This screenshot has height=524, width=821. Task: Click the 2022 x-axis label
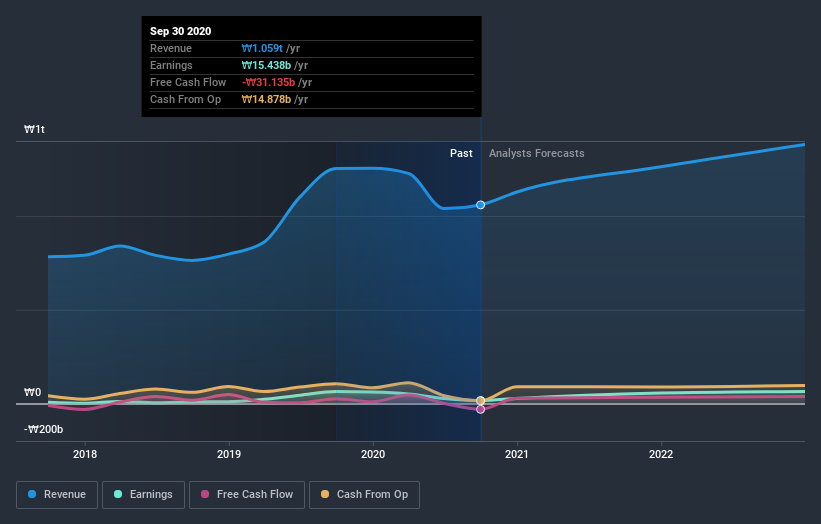661,454
